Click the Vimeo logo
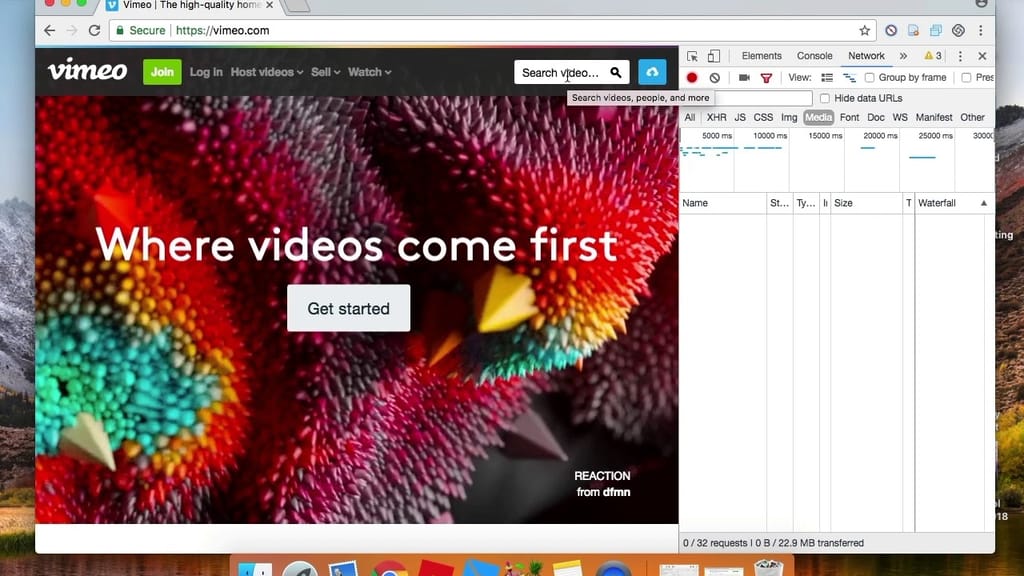Viewport: 1024px width, 576px height. [88, 71]
